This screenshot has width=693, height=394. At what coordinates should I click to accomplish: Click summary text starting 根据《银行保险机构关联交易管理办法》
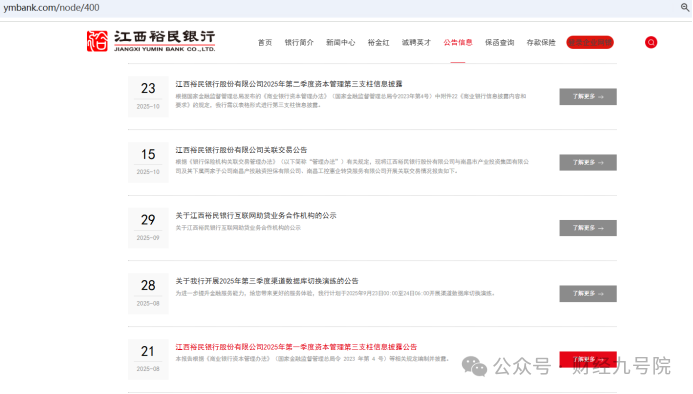coord(352,166)
